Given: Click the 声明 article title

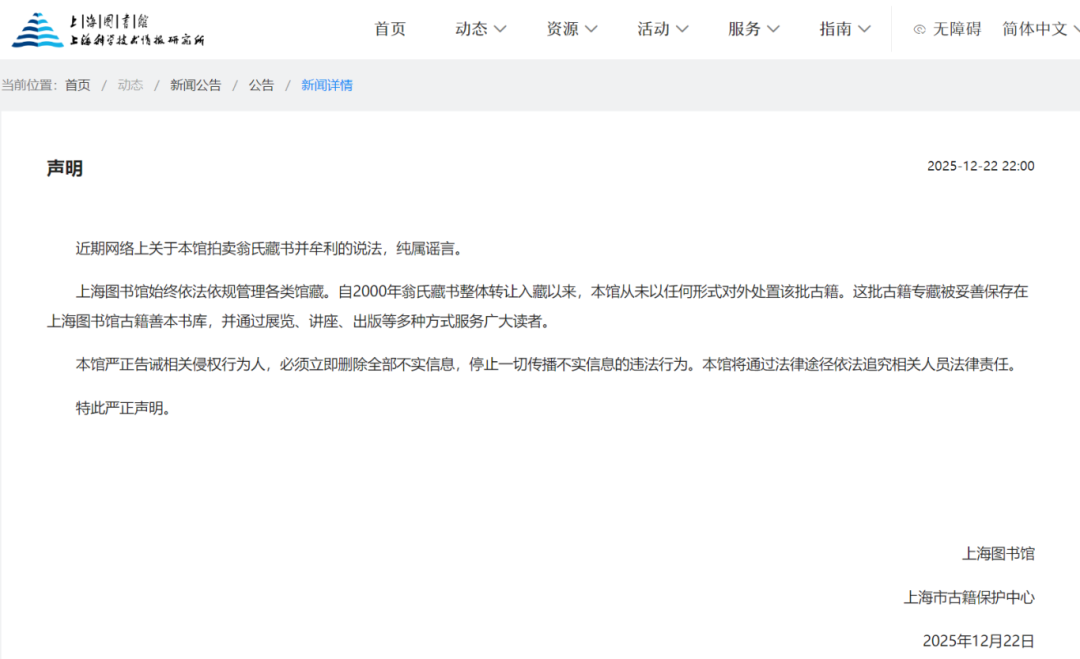Looking at the screenshot, I should 65,168.
